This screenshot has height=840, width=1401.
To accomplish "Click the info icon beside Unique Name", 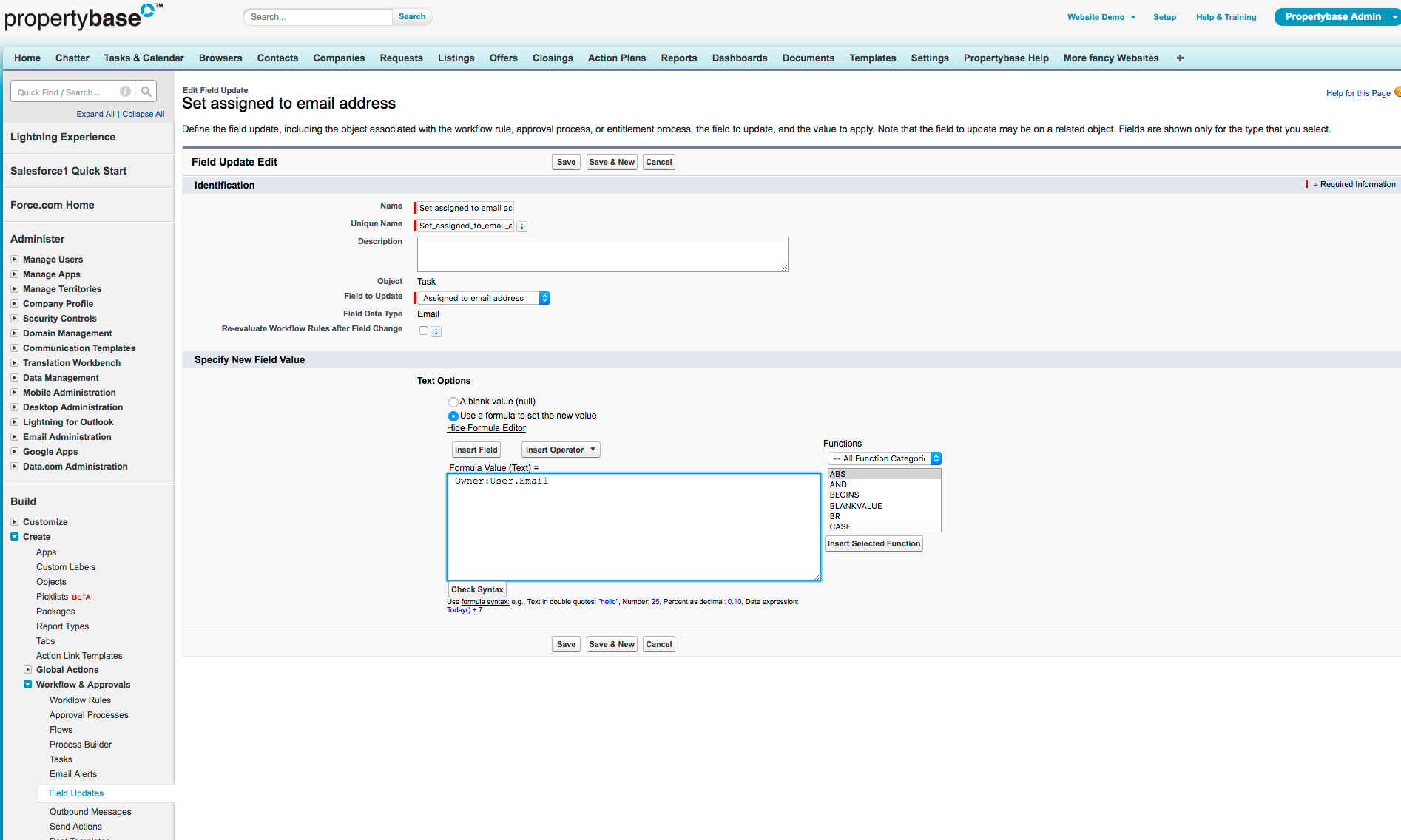I will click(x=521, y=227).
